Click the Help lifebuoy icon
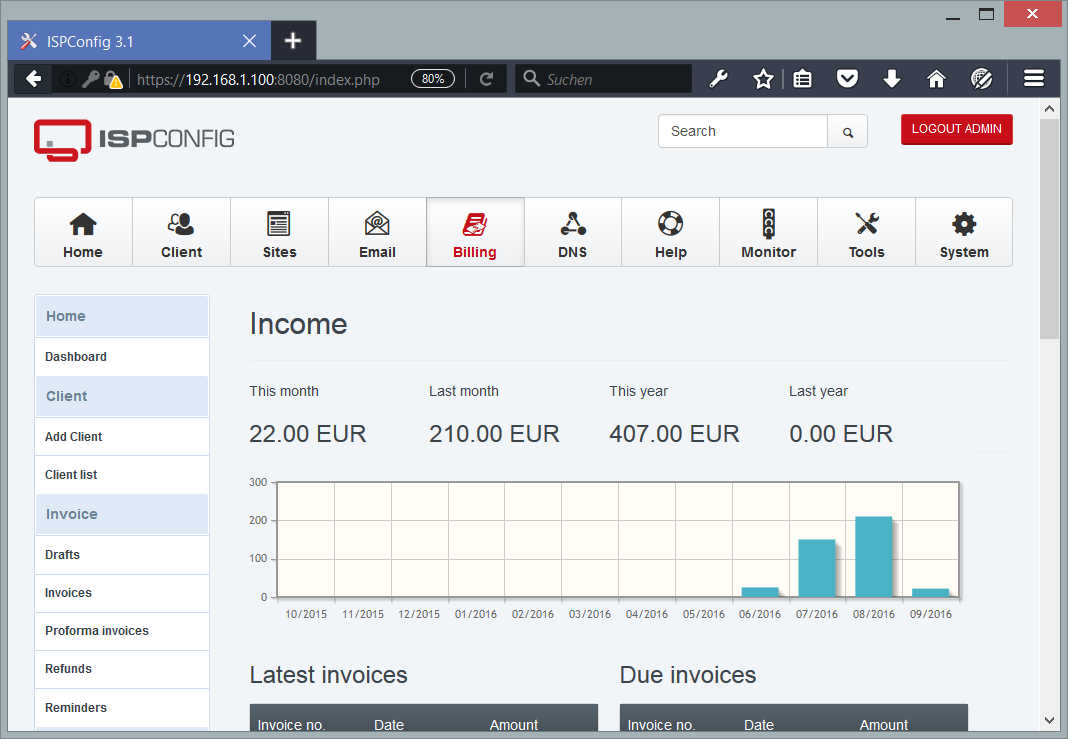Image resolution: width=1068 pixels, height=739 pixels. (670, 223)
